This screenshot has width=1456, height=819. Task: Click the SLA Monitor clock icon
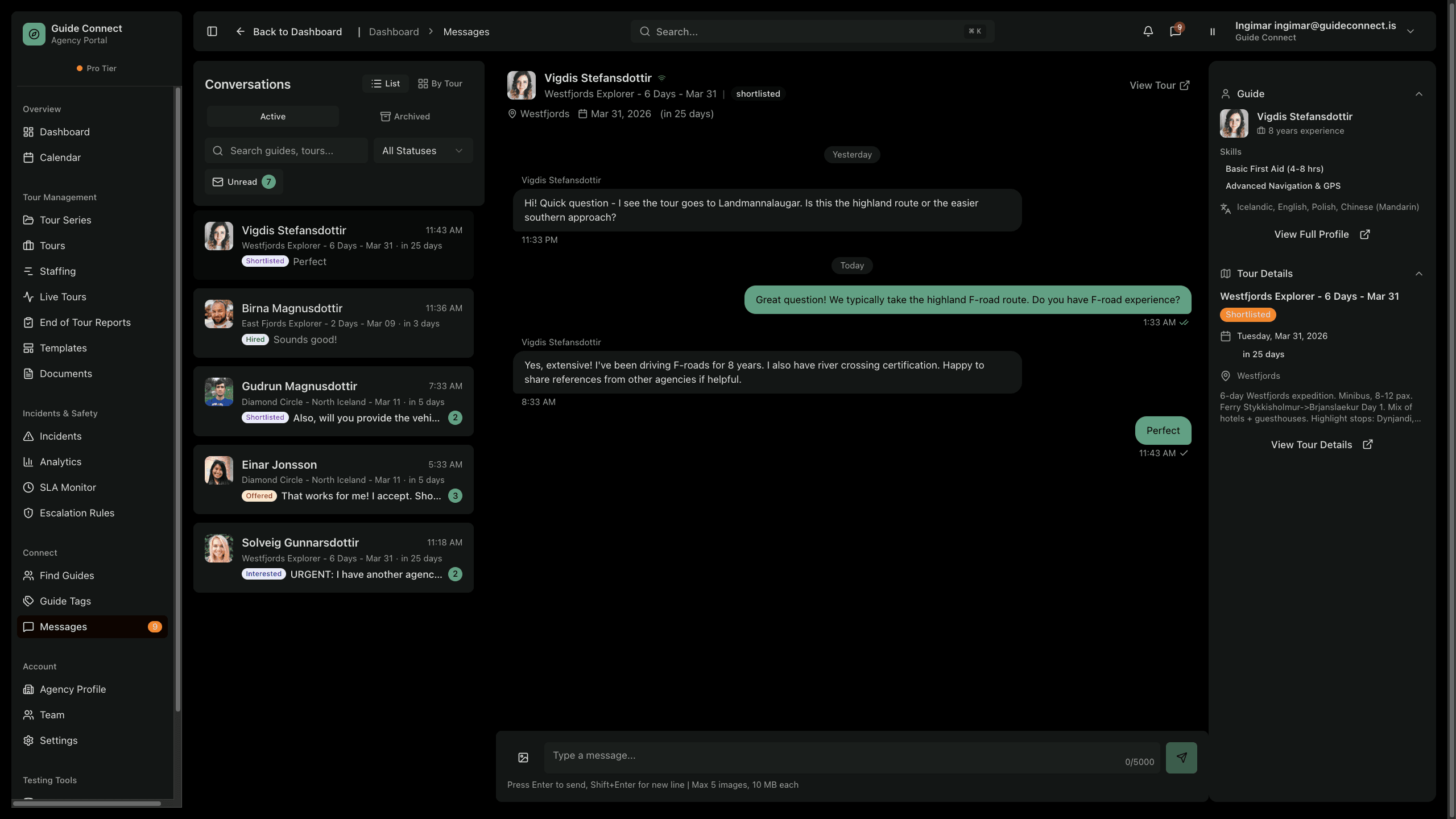(x=29, y=487)
